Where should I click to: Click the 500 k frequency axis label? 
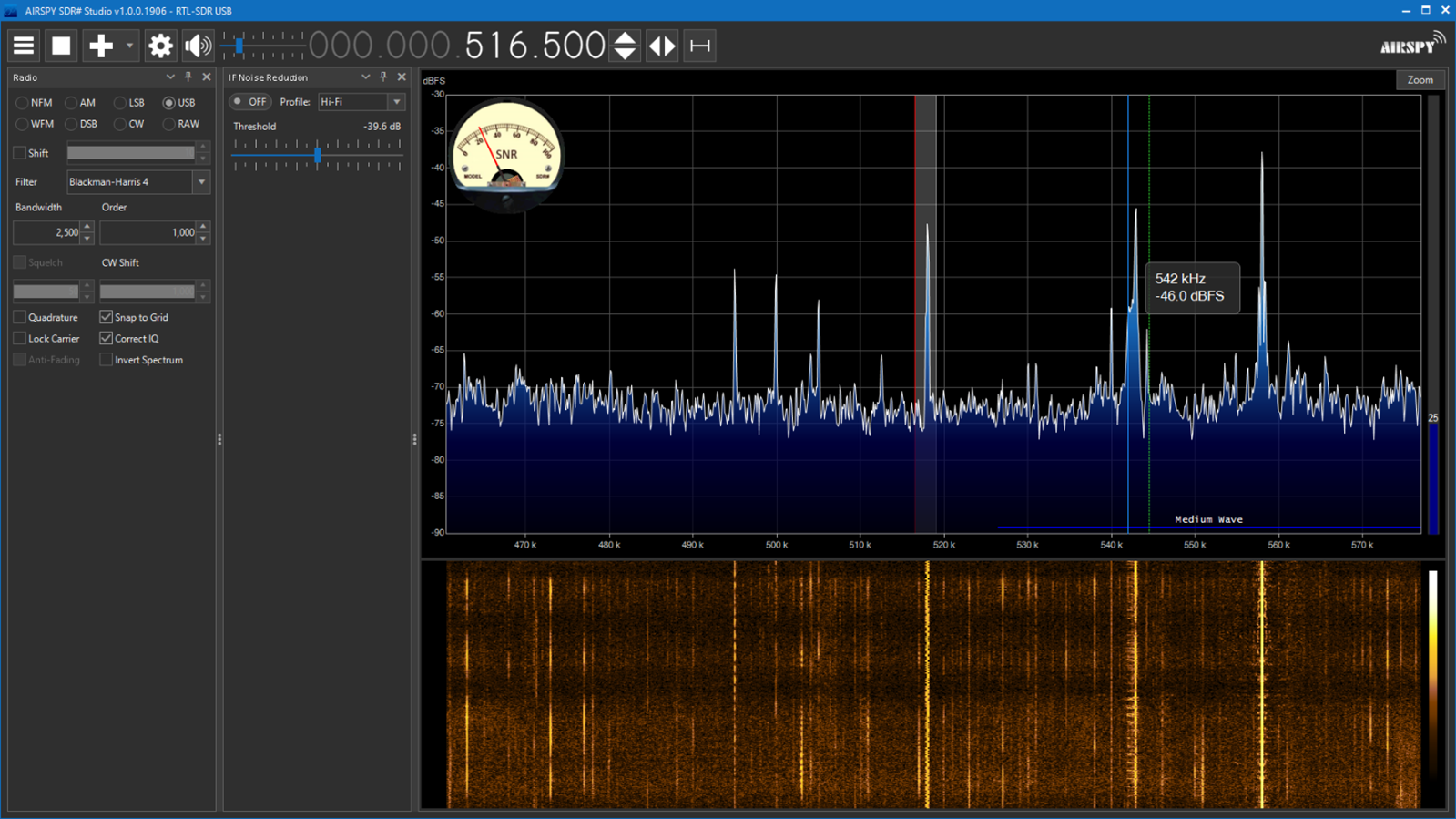coord(776,545)
